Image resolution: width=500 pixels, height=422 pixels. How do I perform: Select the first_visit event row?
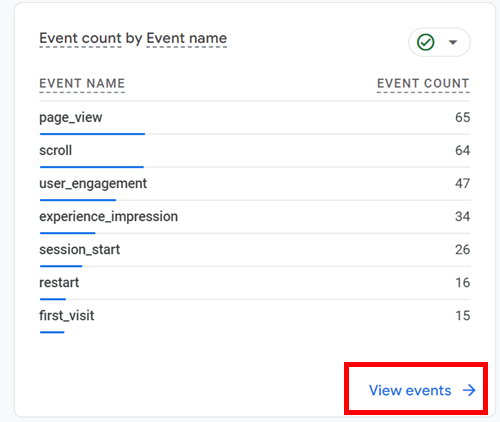point(255,316)
